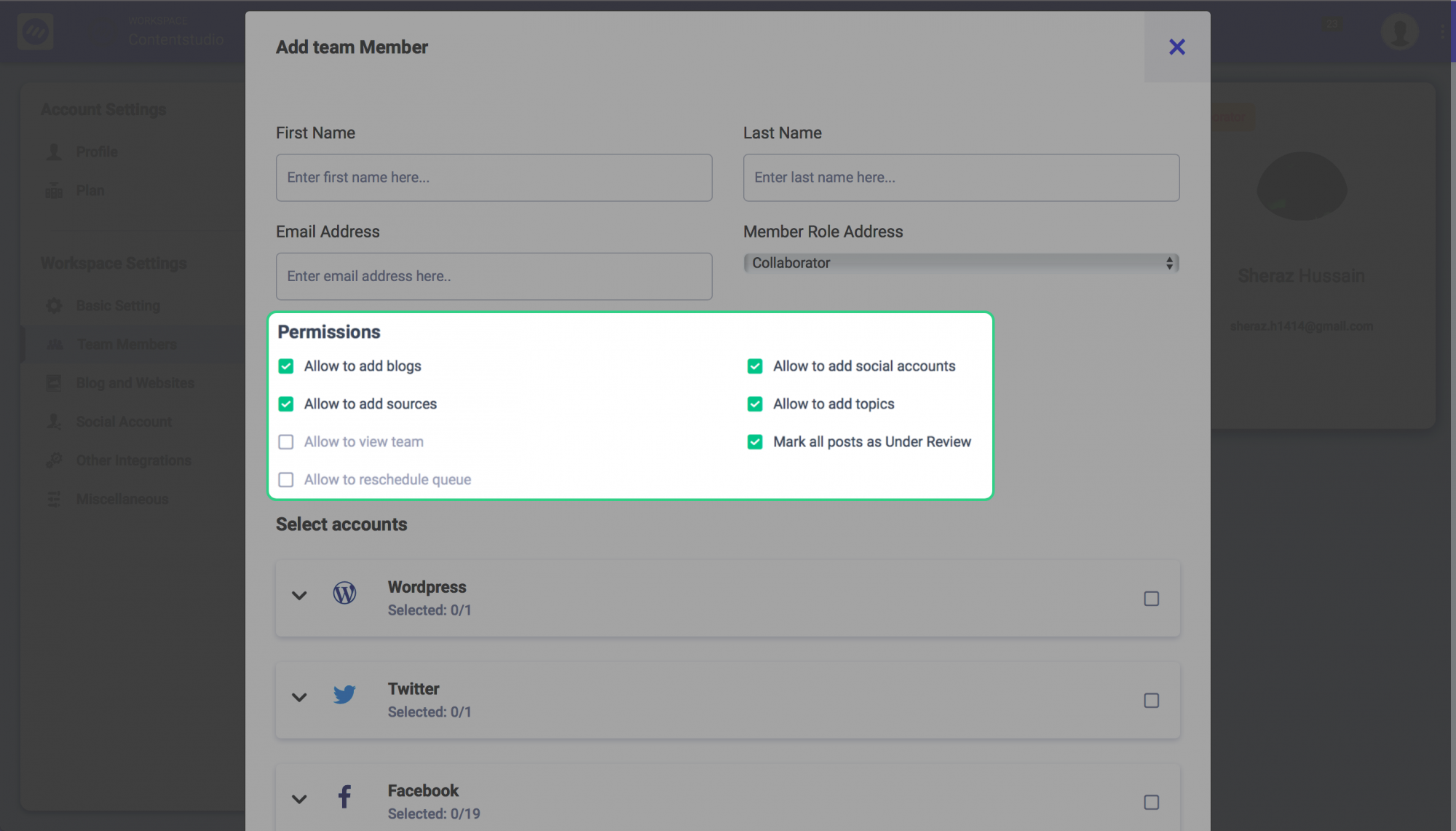Click the Plan icon in the sidebar
Screen dimensions: 1456x831
[54, 190]
